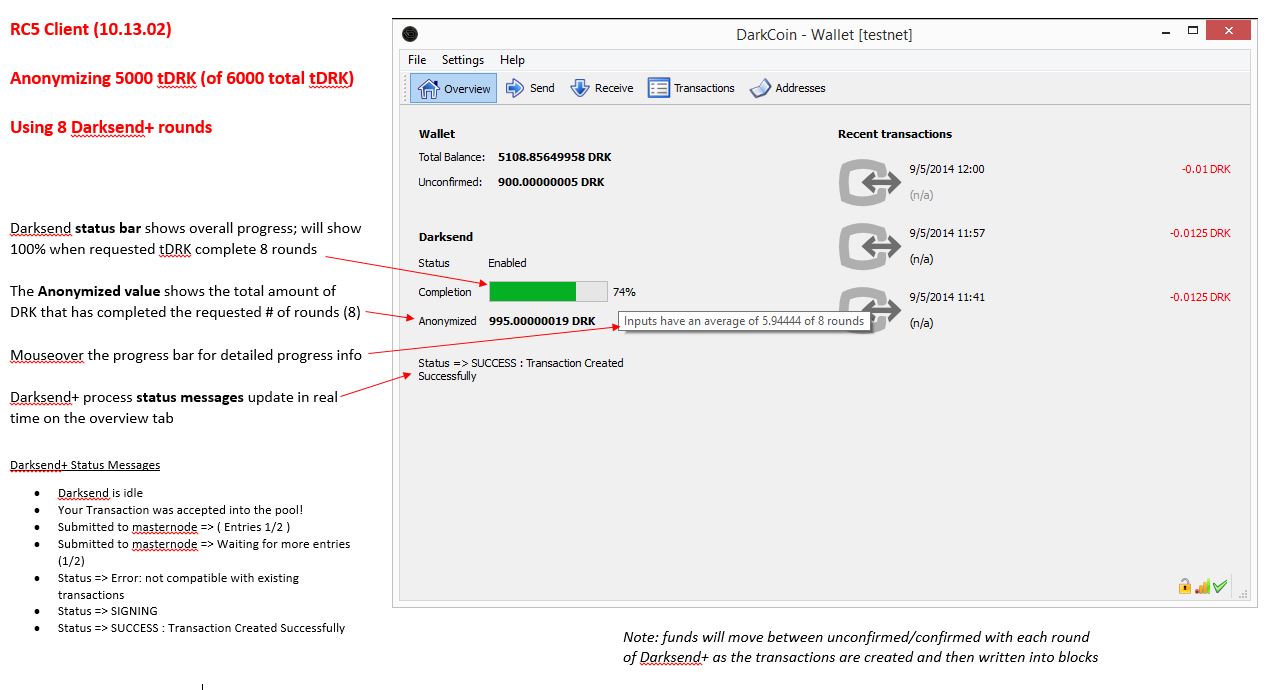Click the '9/5/2014 12:00' transaction date
Image resolution: width=1270 pixels, height=690 pixels.
pos(947,169)
